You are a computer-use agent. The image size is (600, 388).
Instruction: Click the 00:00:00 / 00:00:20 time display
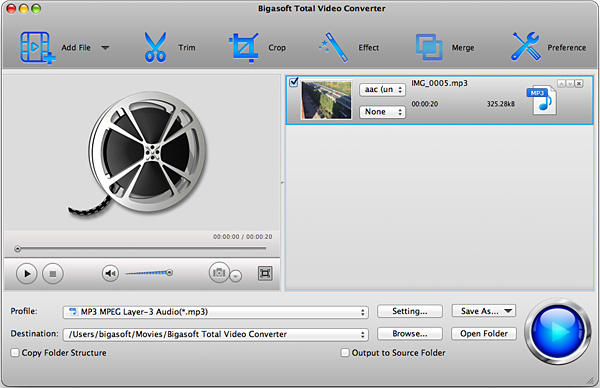[243, 237]
